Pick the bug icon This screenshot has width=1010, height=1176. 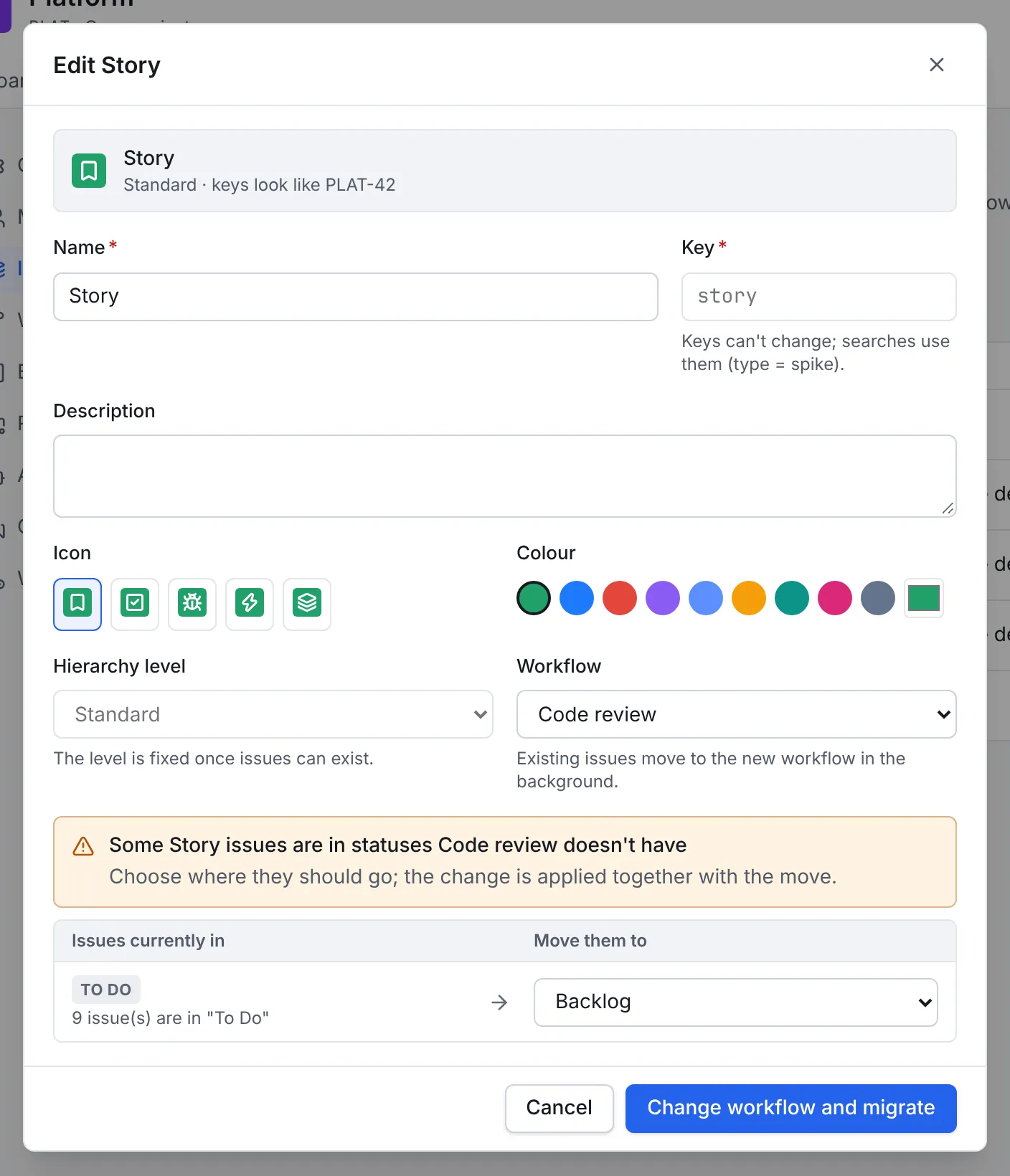coord(192,604)
